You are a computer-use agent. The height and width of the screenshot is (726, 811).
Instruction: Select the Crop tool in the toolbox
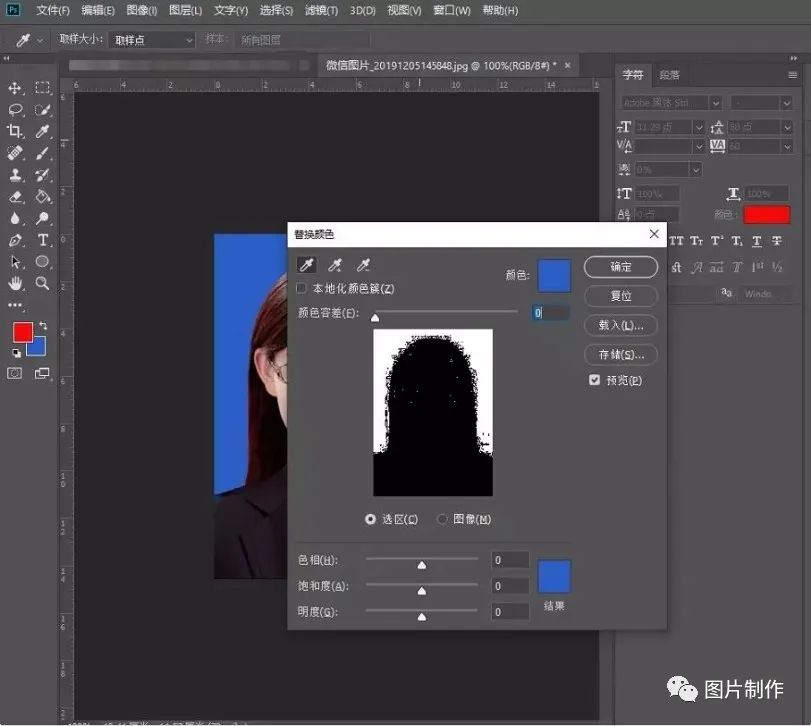pyautogui.click(x=16, y=131)
